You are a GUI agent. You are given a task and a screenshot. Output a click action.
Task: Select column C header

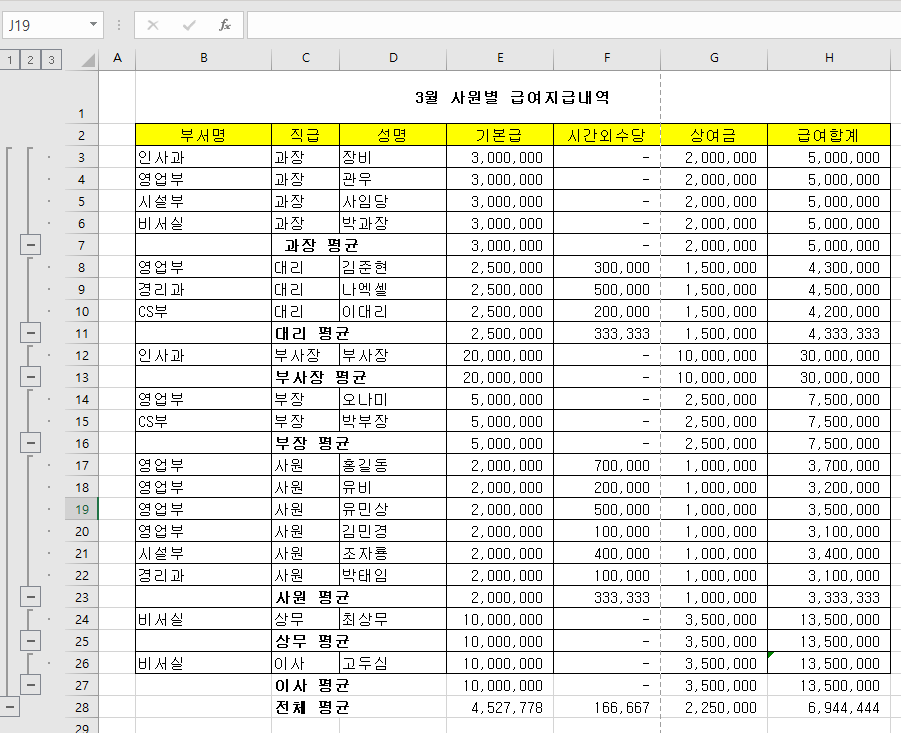click(306, 58)
